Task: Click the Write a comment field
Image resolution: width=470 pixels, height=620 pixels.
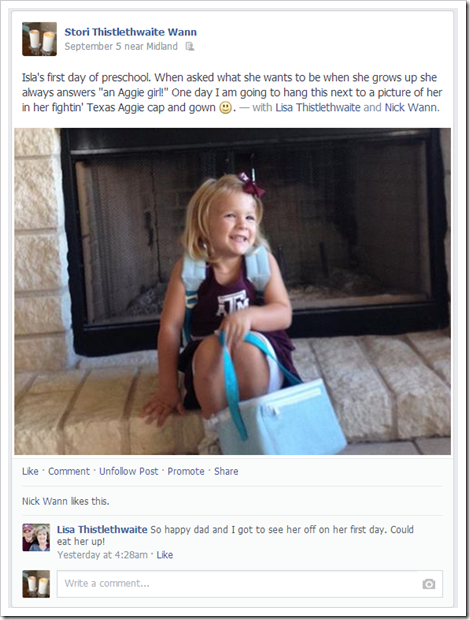Action: pyautogui.click(x=250, y=584)
